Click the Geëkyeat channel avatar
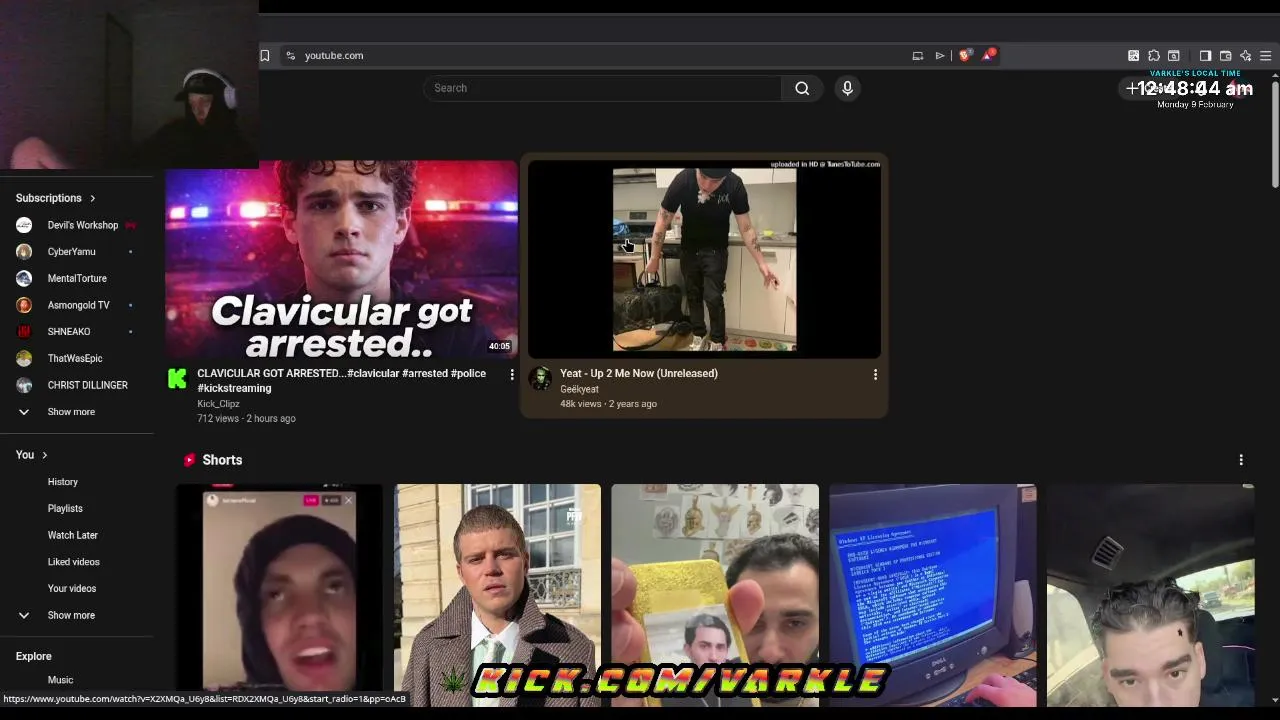This screenshot has height=720, width=1280. click(x=540, y=378)
